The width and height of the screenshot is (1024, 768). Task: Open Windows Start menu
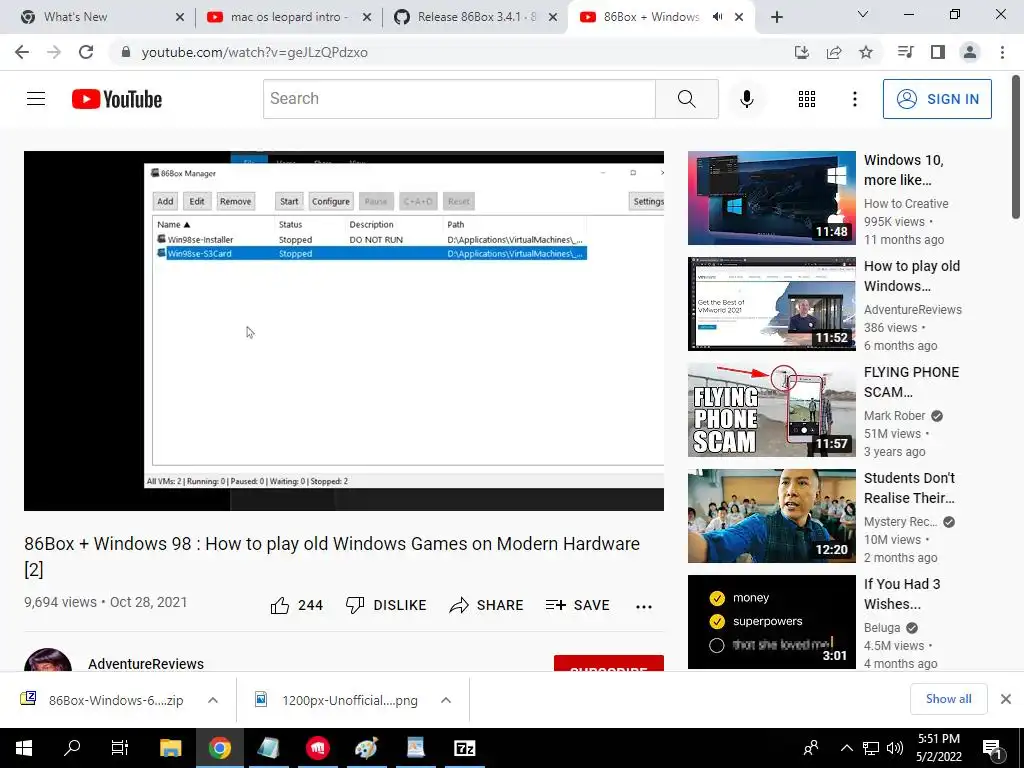click(24, 748)
